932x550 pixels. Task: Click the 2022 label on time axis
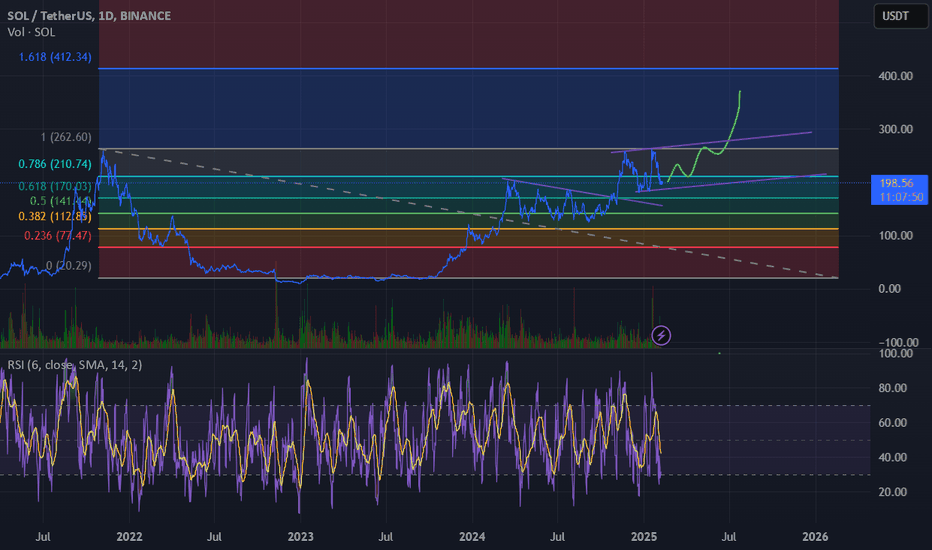click(129, 537)
